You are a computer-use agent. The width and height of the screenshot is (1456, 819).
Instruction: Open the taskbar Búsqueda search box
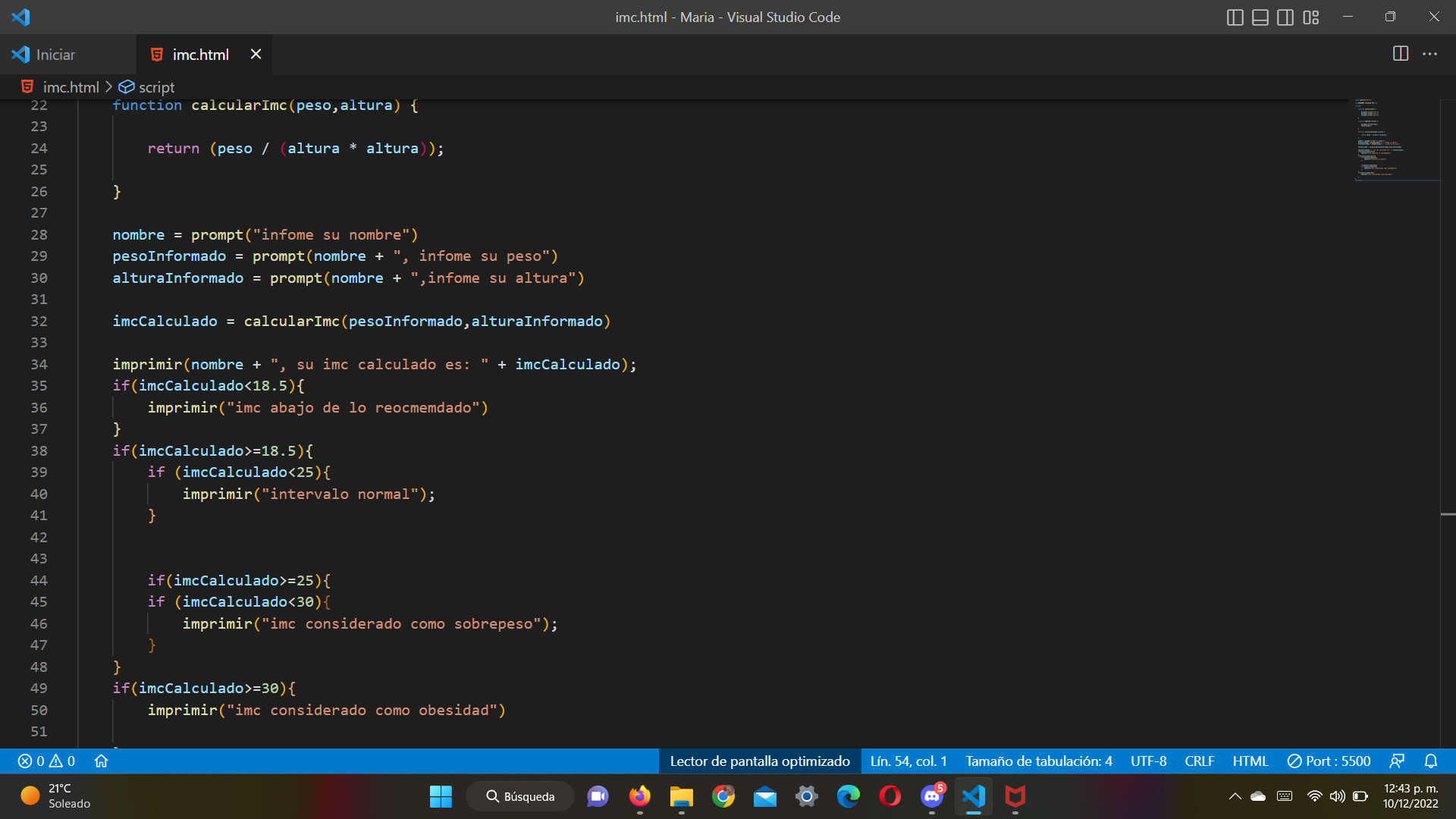(x=520, y=796)
